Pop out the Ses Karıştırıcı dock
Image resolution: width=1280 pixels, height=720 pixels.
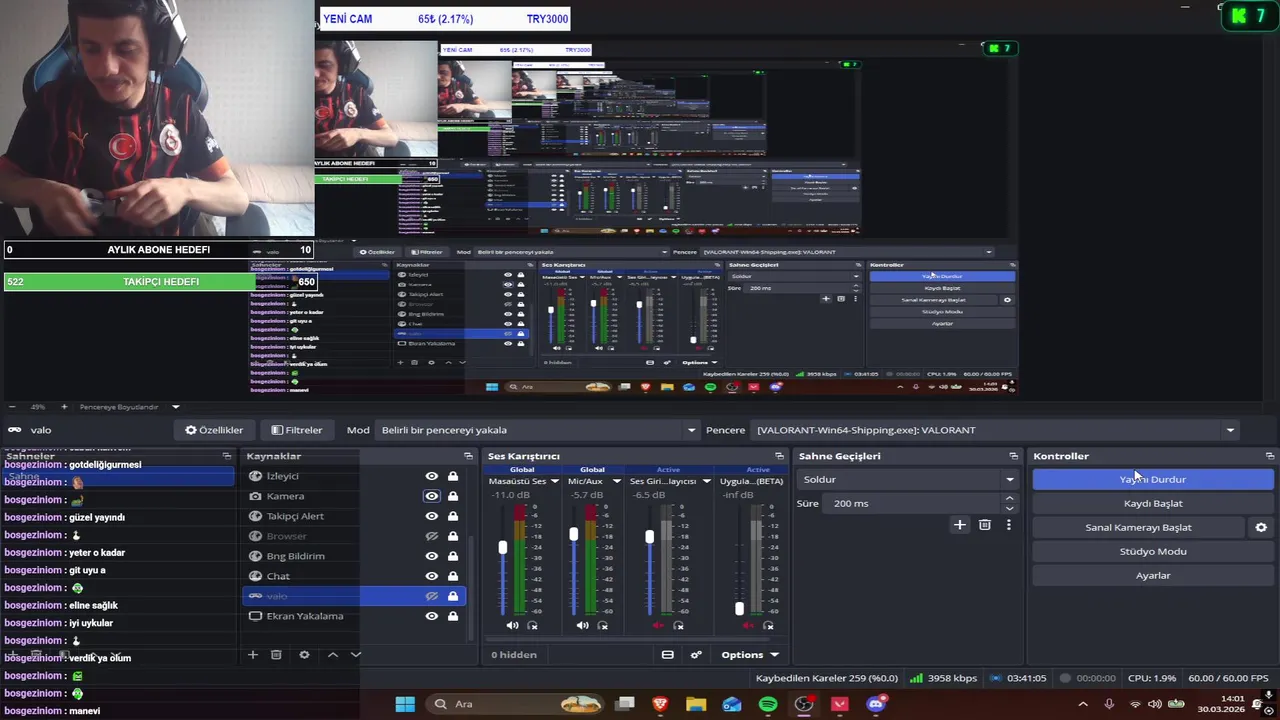779,456
